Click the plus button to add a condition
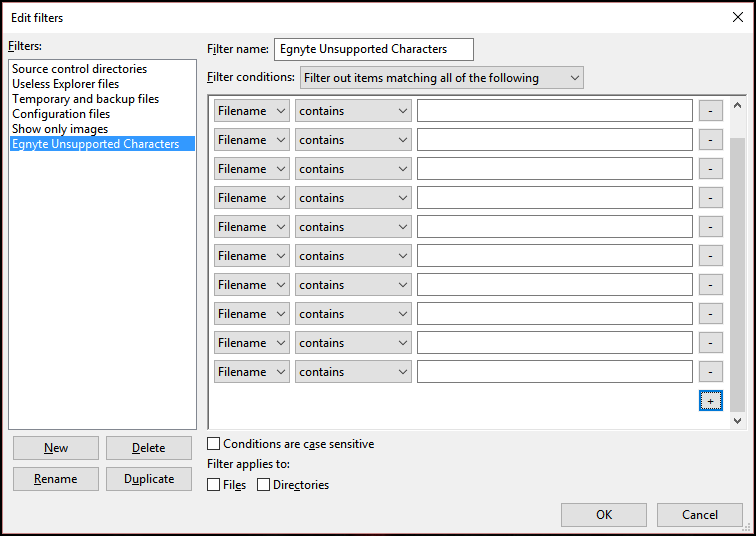The image size is (756, 536). point(710,400)
